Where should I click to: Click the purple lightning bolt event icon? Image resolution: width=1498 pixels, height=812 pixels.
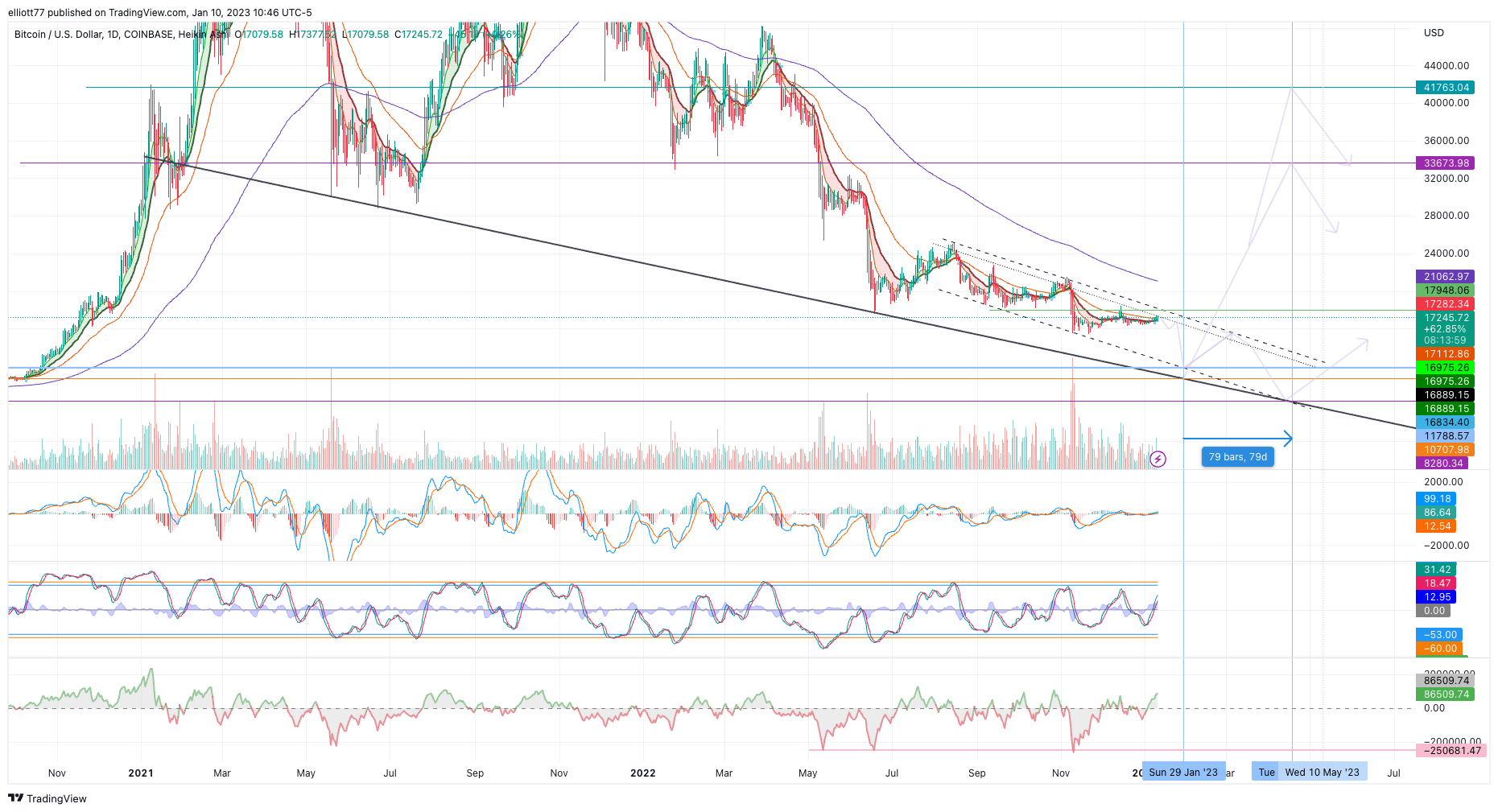pos(1158,460)
